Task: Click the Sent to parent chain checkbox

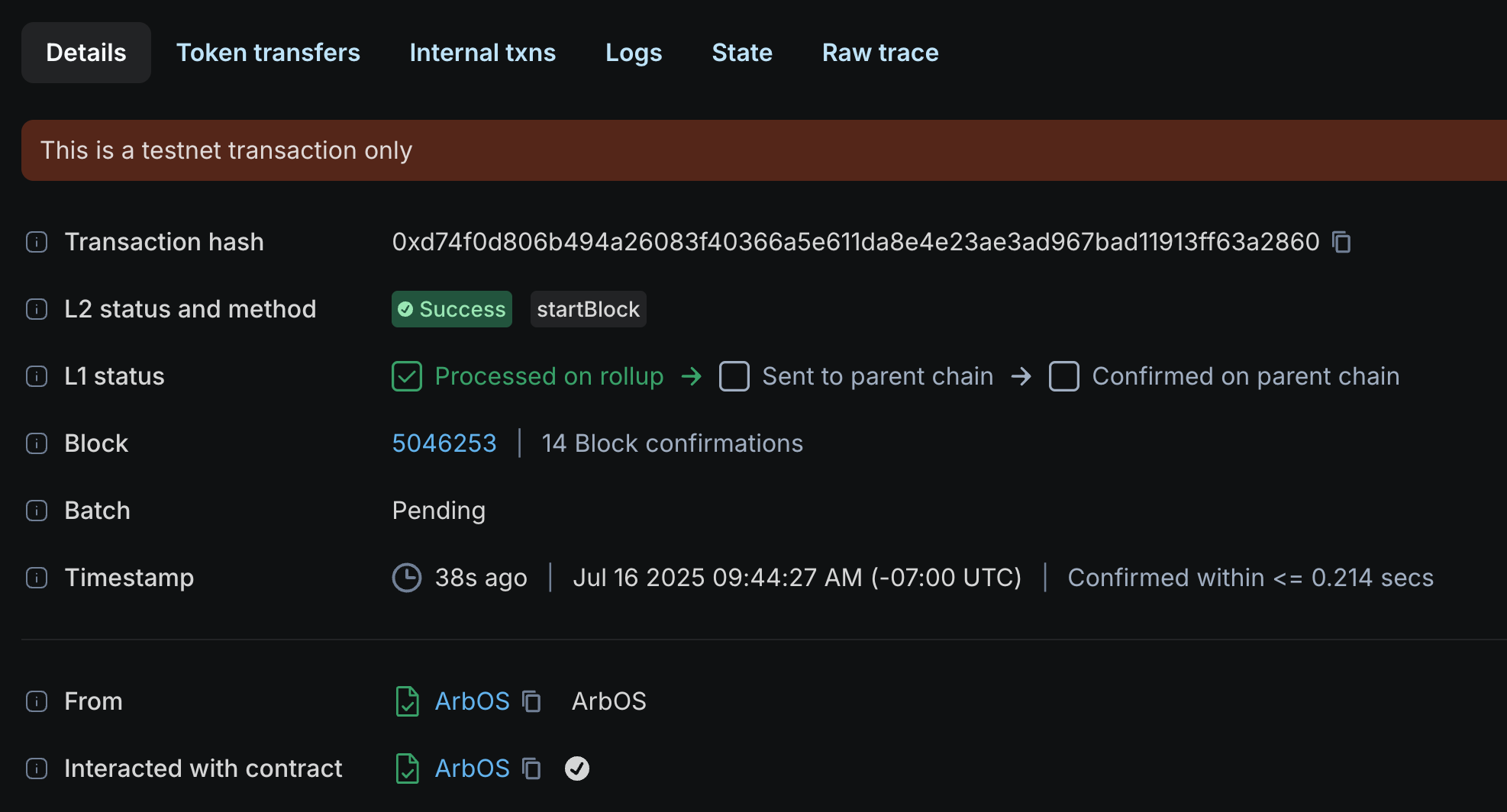Action: click(x=734, y=376)
